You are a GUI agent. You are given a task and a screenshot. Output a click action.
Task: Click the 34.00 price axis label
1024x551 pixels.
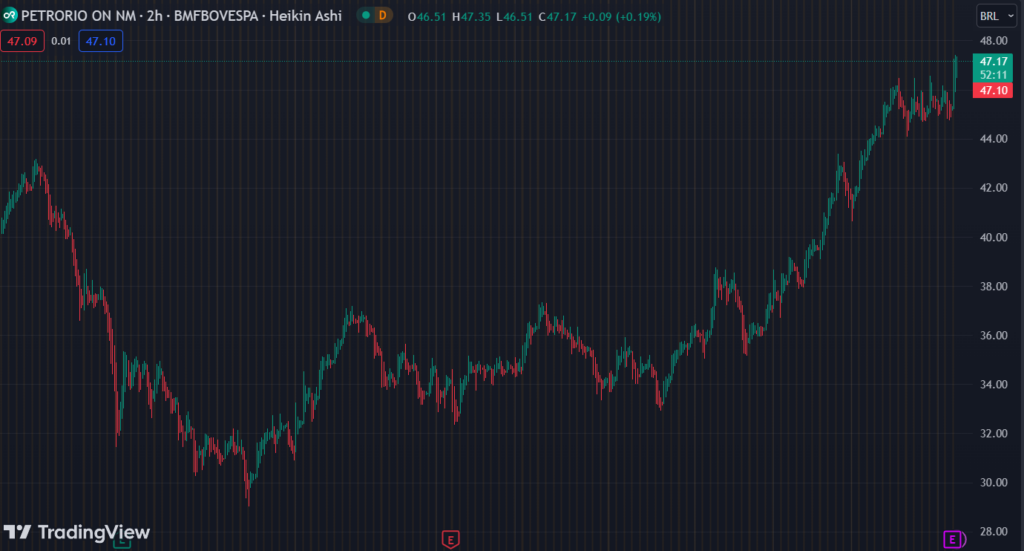(993, 385)
